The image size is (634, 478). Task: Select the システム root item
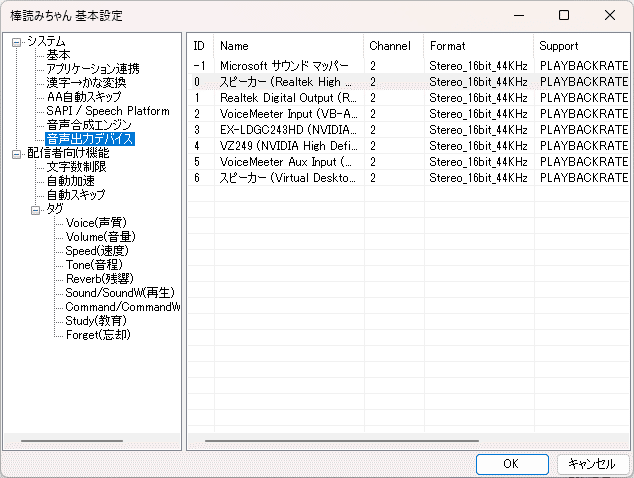point(46,41)
